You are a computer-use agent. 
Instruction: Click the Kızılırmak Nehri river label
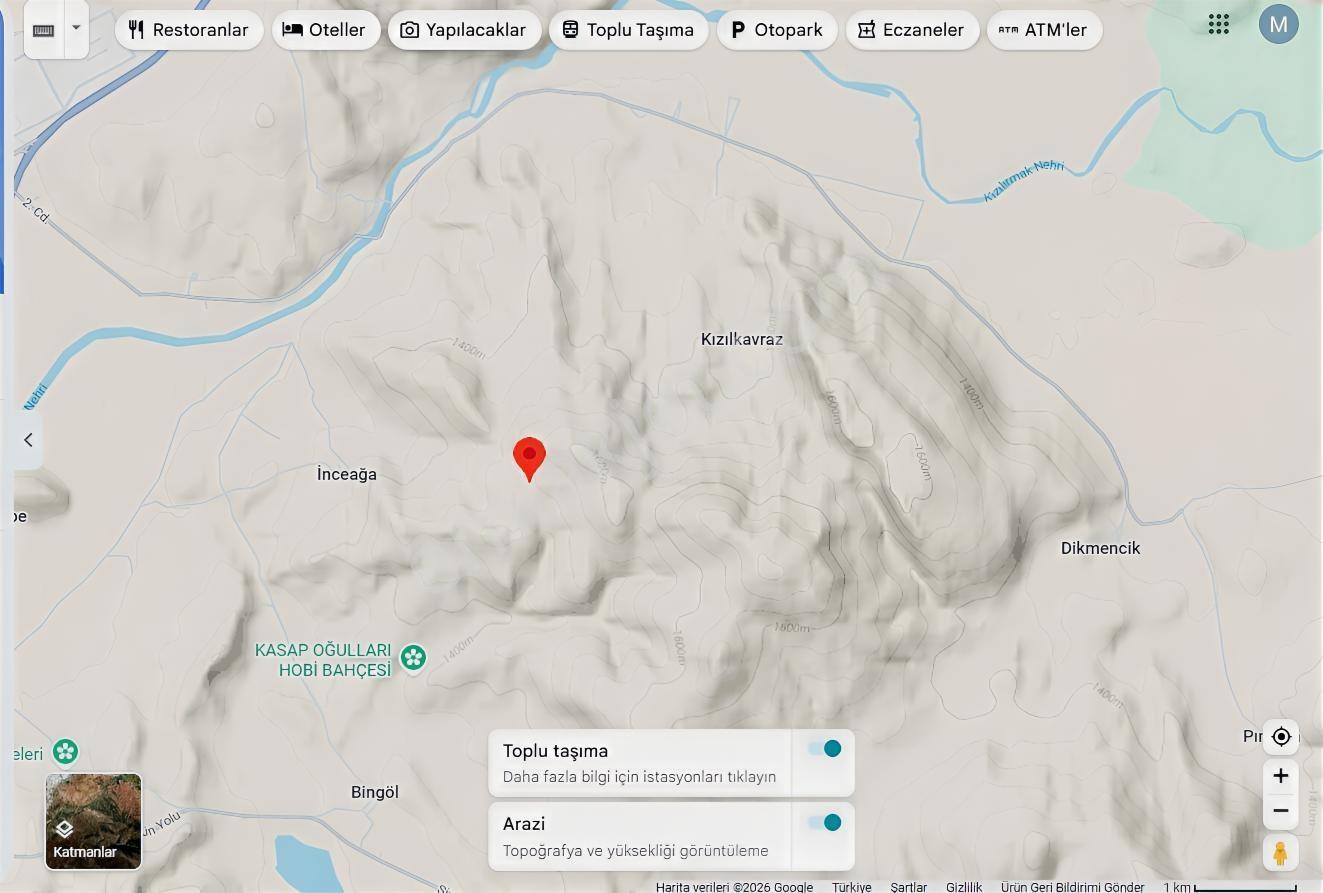pyautogui.click(x=1023, y=180)
